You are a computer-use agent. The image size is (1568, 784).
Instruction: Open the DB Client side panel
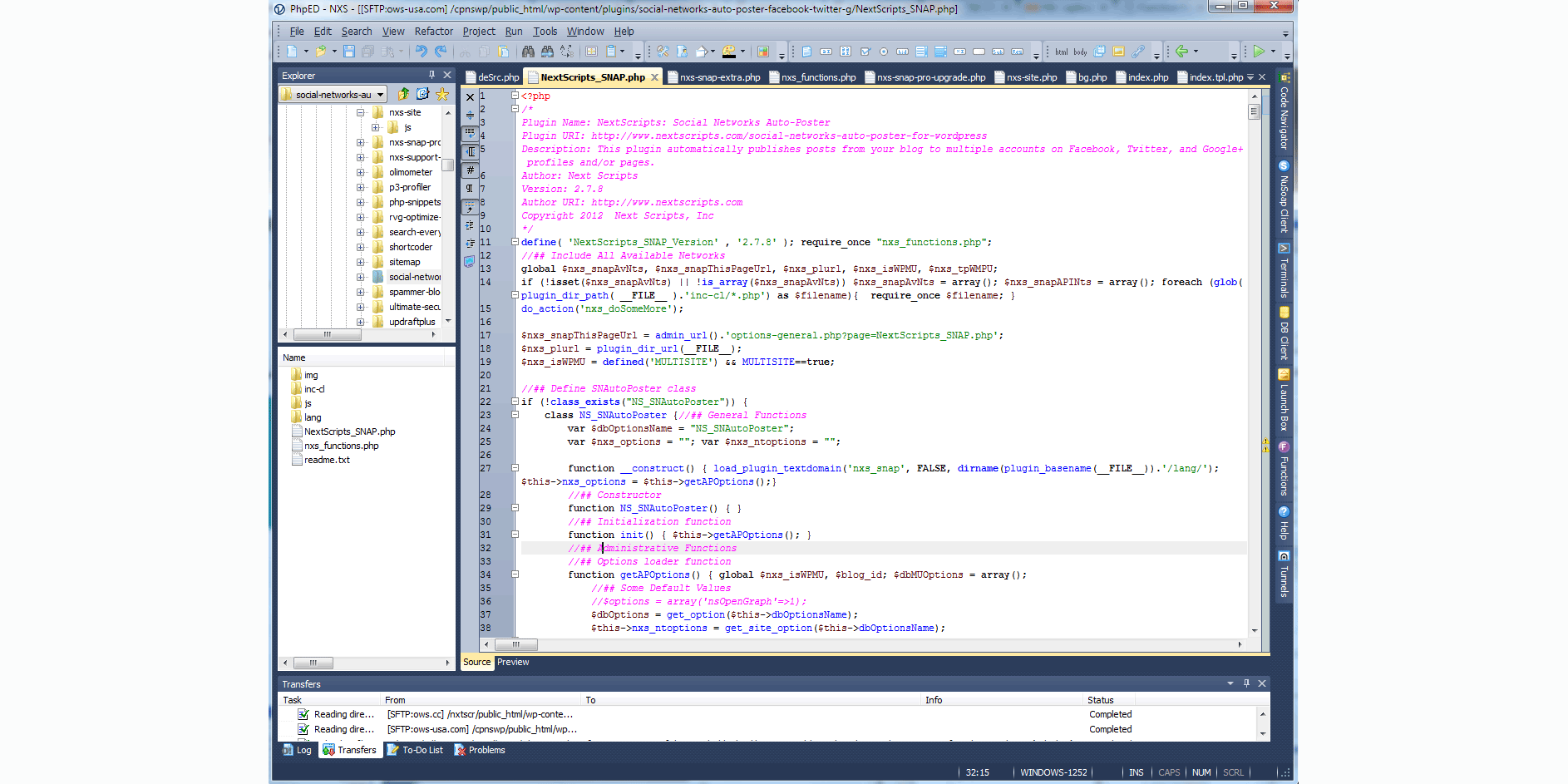tap(1284, 333)
